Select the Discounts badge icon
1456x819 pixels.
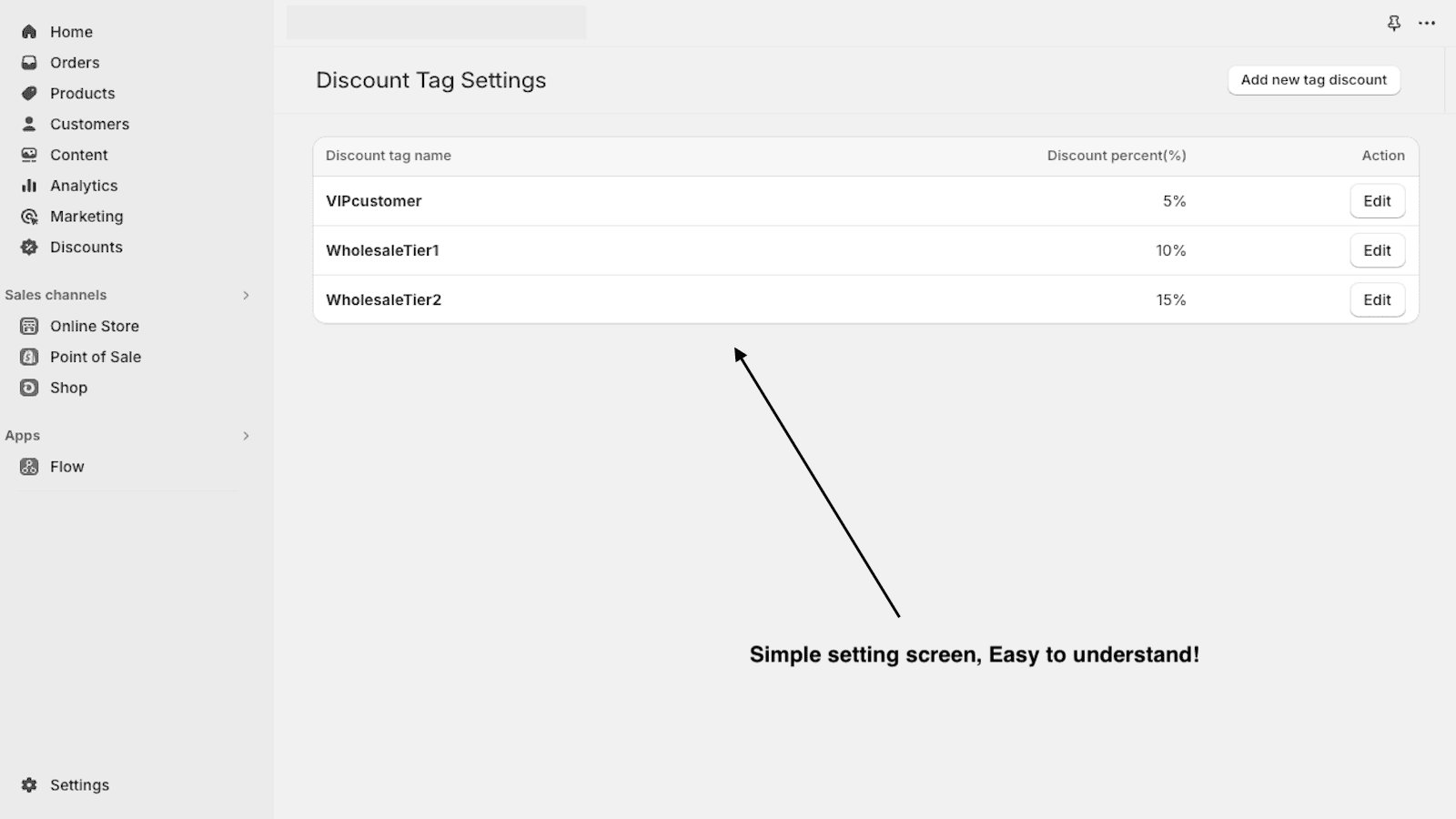[29, 248]
